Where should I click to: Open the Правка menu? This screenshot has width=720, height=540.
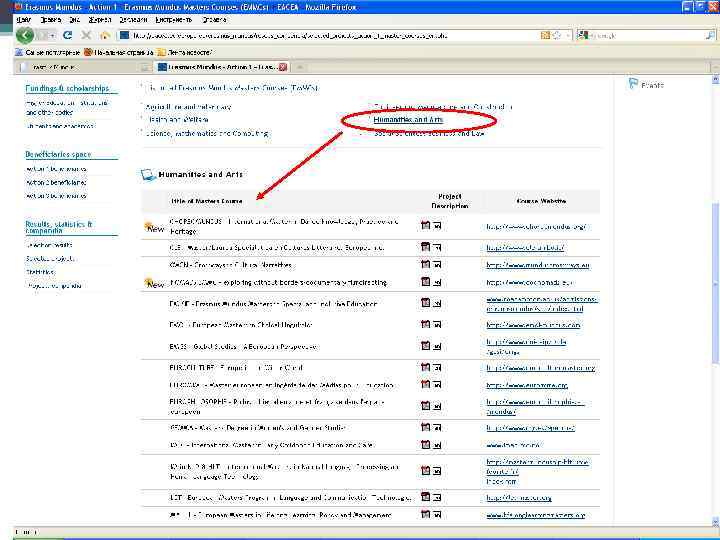(51, 20)
